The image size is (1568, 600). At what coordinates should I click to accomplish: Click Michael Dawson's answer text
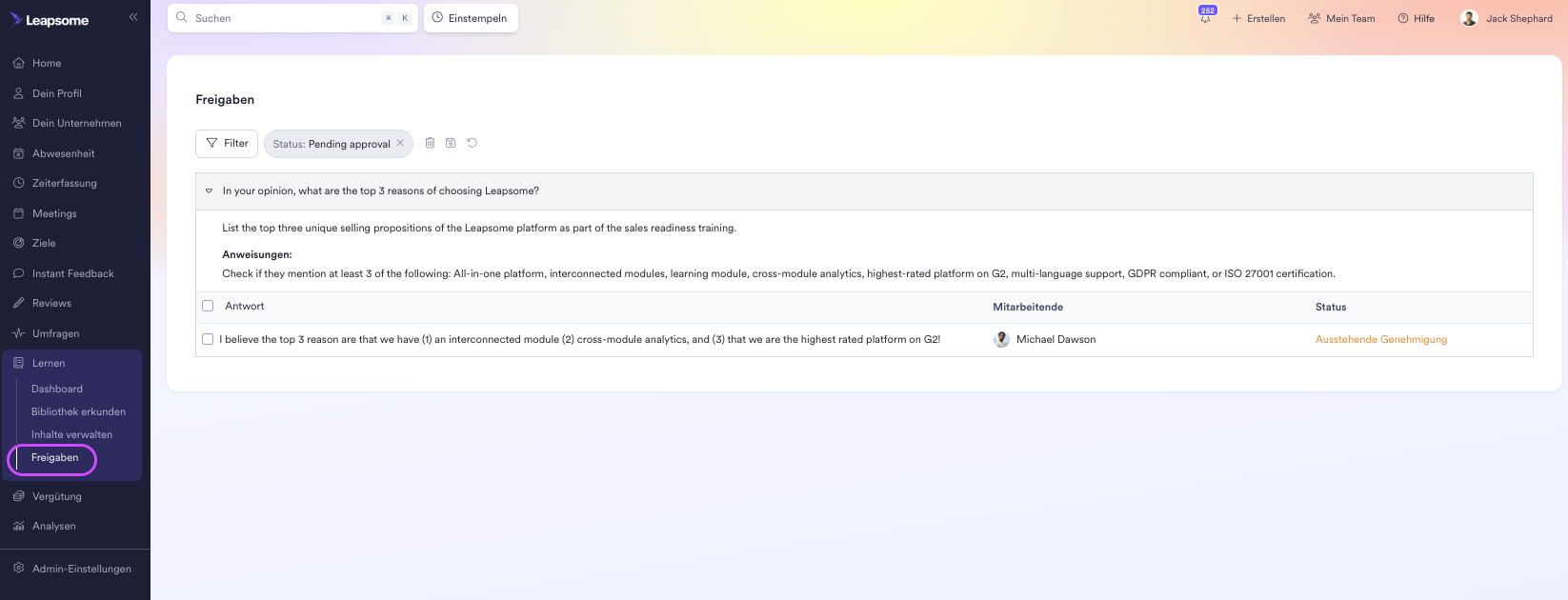[x=580, y=339]
